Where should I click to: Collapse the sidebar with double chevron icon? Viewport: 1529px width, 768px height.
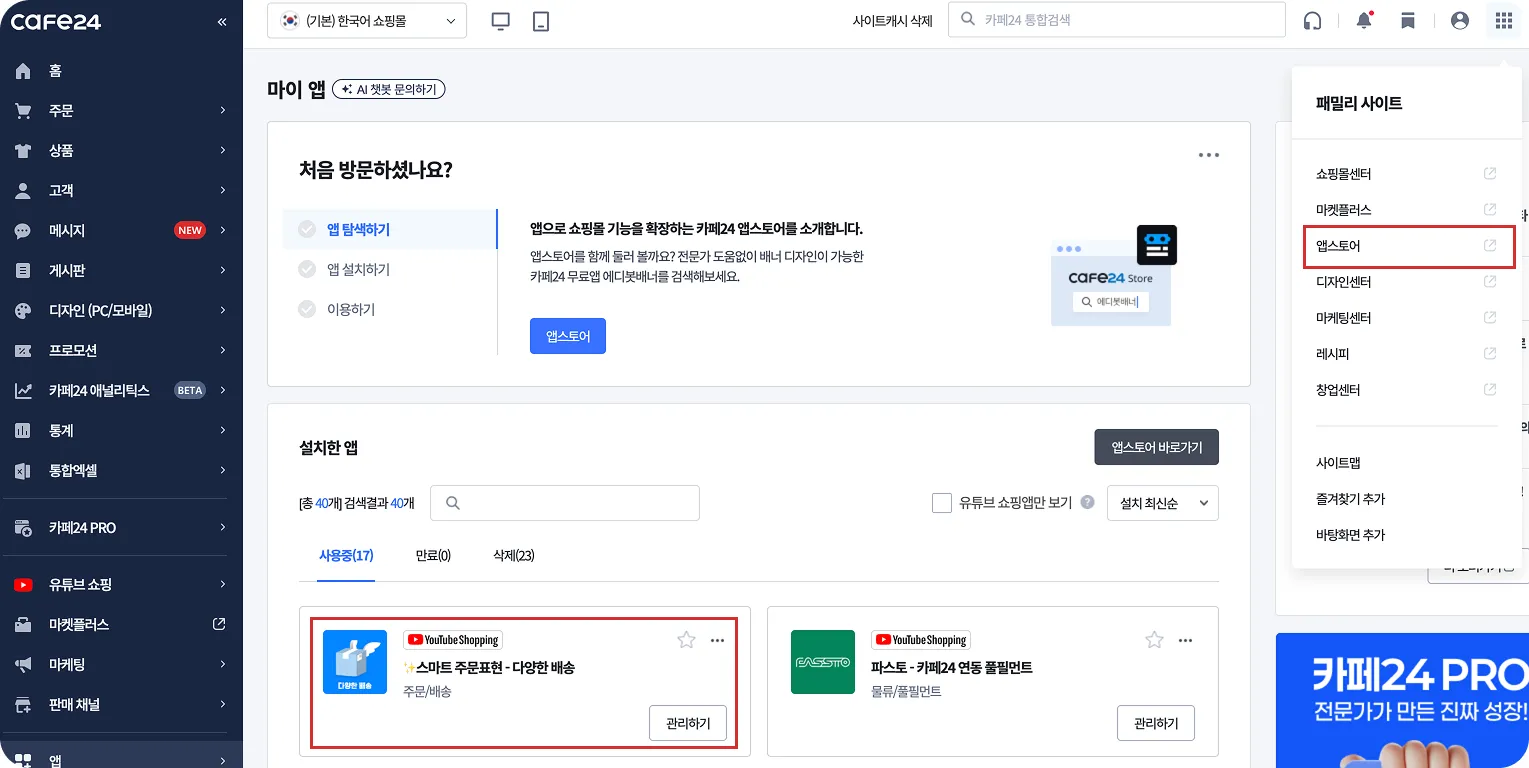[x=222, y=21]
